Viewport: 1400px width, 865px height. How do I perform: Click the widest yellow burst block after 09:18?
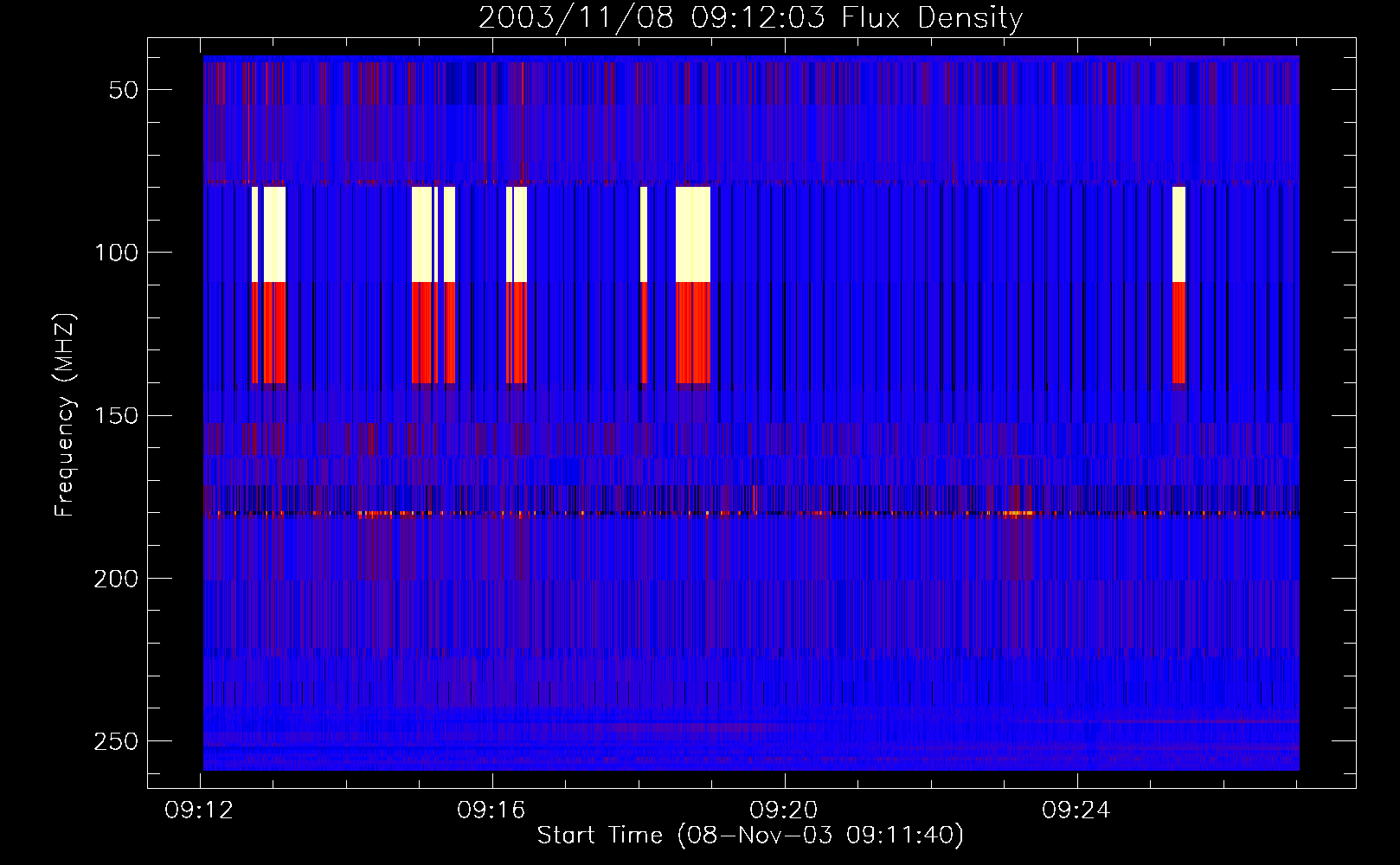coord(693,234)
